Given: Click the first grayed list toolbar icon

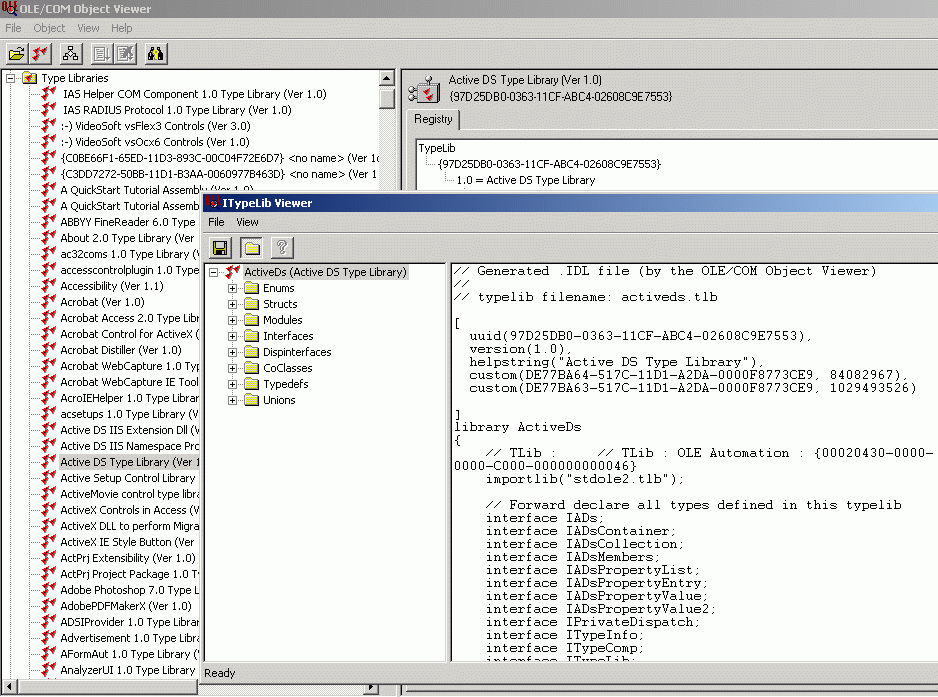Looking at the screenshot, I should coord(102,54).
